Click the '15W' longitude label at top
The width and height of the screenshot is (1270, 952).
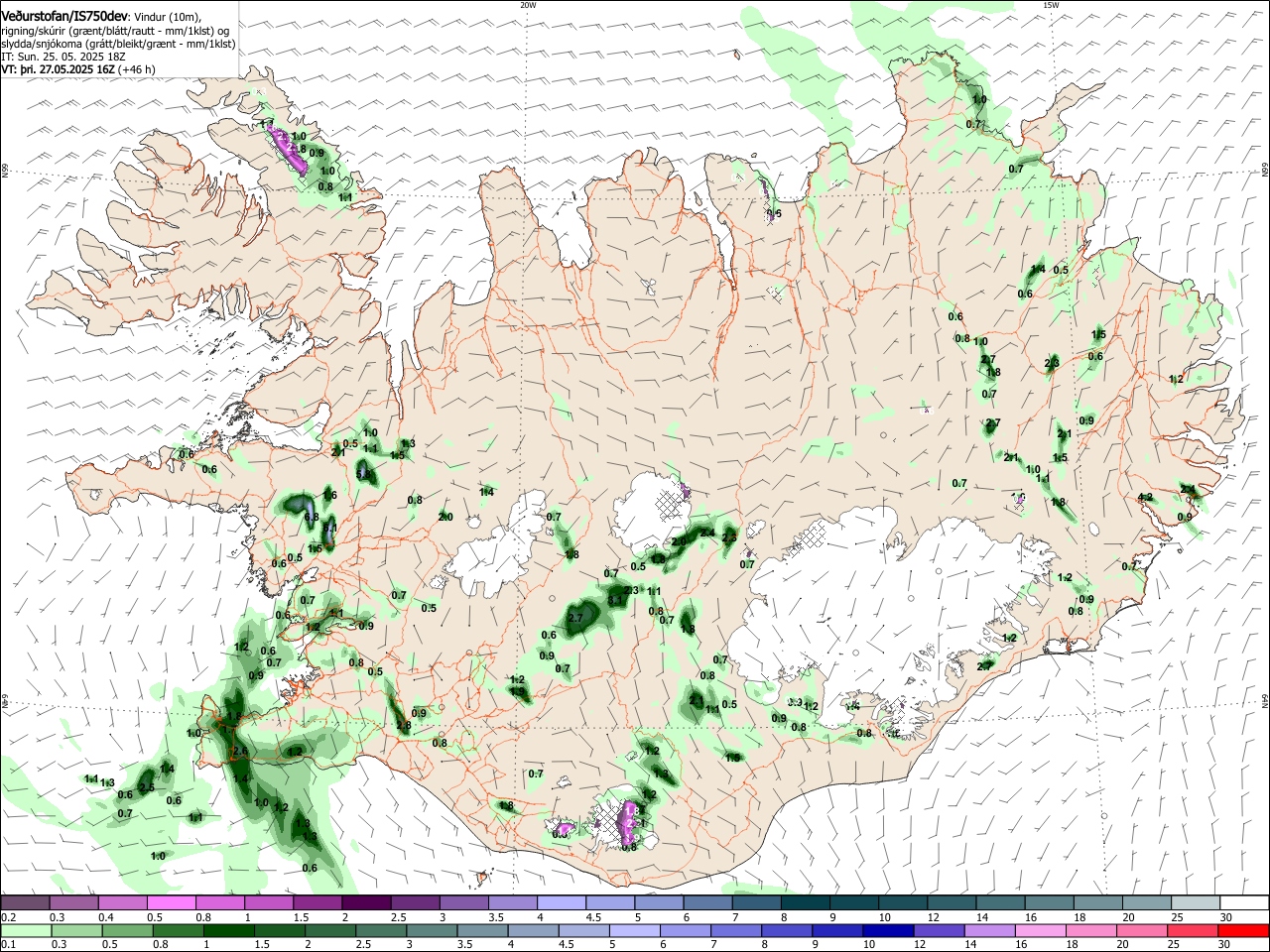(x=1051, y=5)
